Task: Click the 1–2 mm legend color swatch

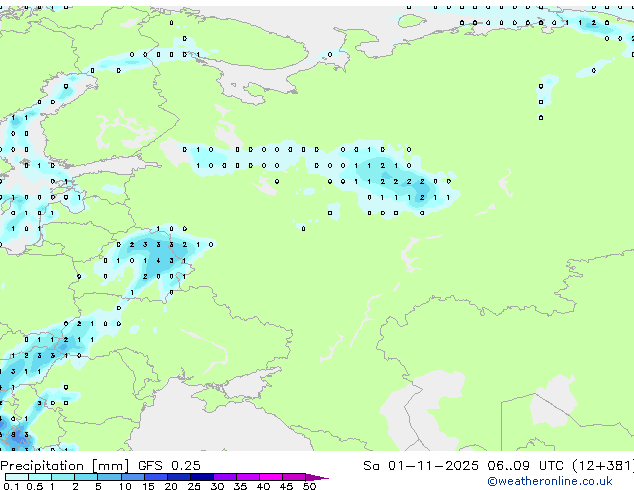Action: 63,477
